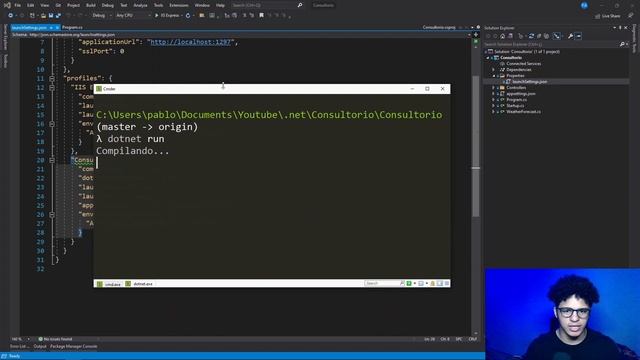
Task: Start debugging with IIS Express button
Action: (168, 16)
